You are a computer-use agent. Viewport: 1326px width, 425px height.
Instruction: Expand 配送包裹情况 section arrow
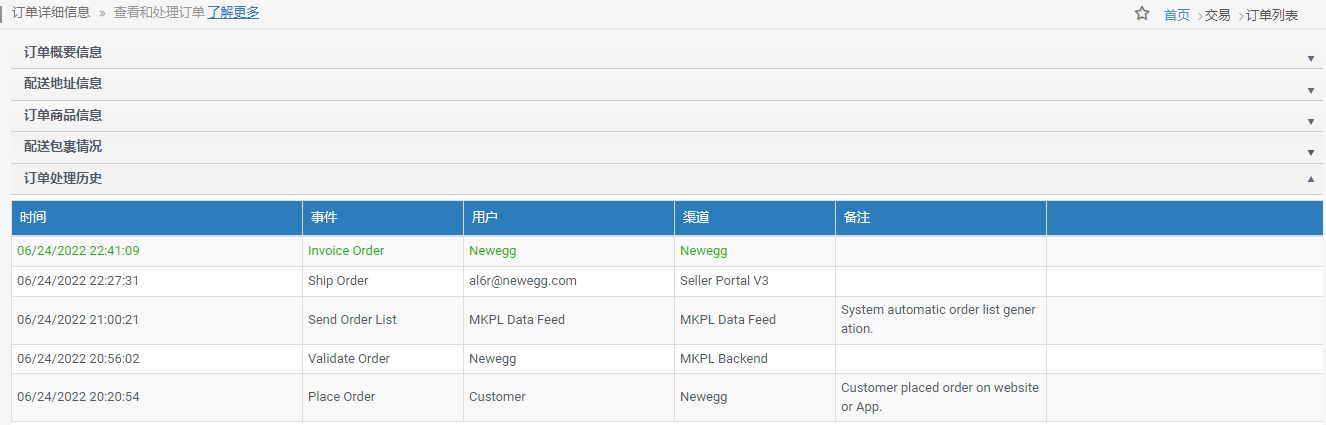point(1311,153)
